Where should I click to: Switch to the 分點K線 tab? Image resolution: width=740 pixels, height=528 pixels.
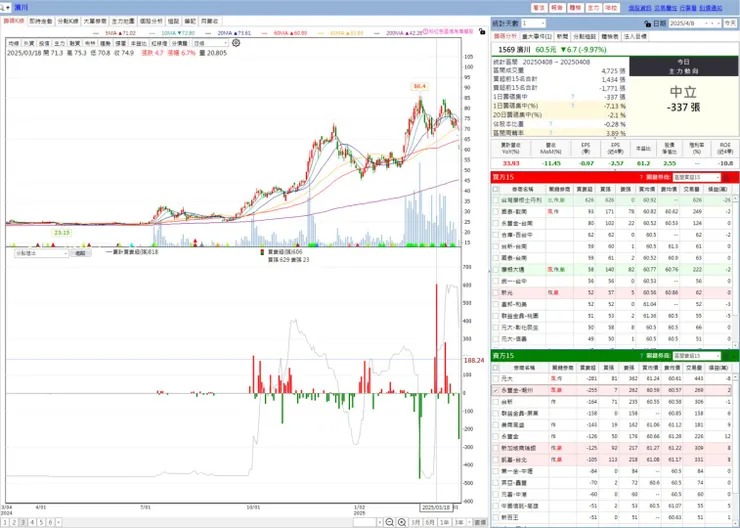68,21
